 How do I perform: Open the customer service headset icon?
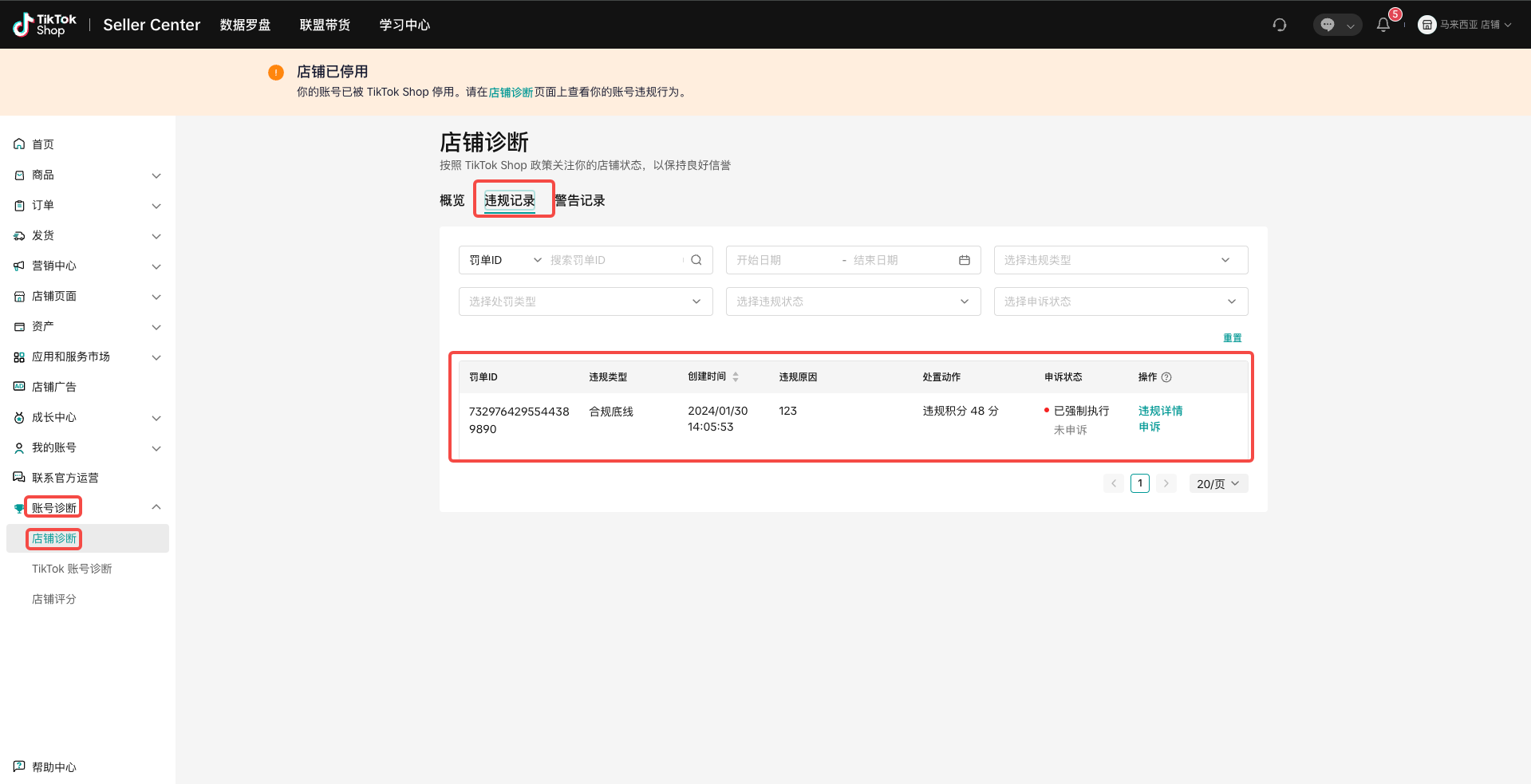1280,25
